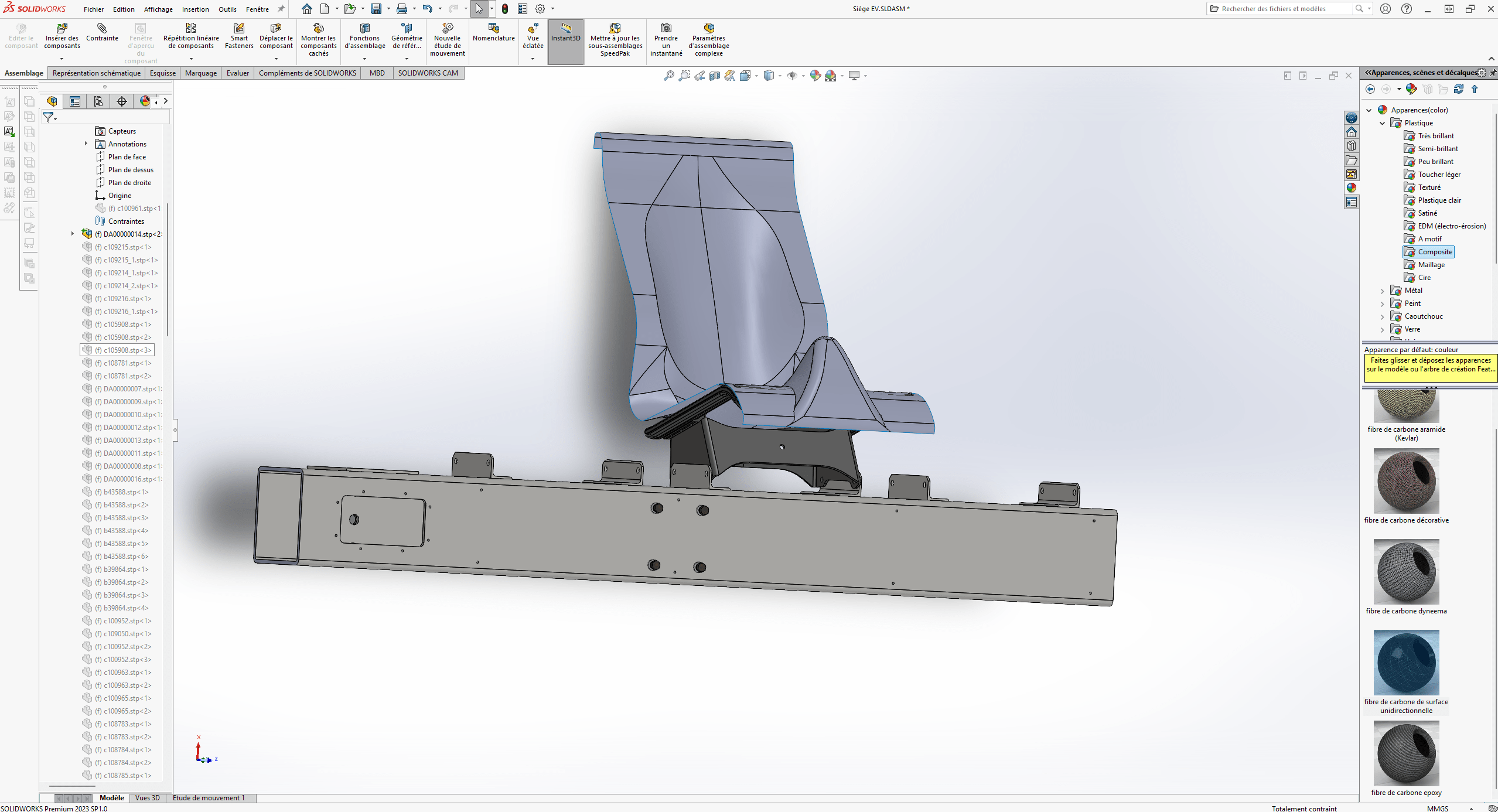
Task: Open FeatureManager design tree tab icon
Action: 52,101
